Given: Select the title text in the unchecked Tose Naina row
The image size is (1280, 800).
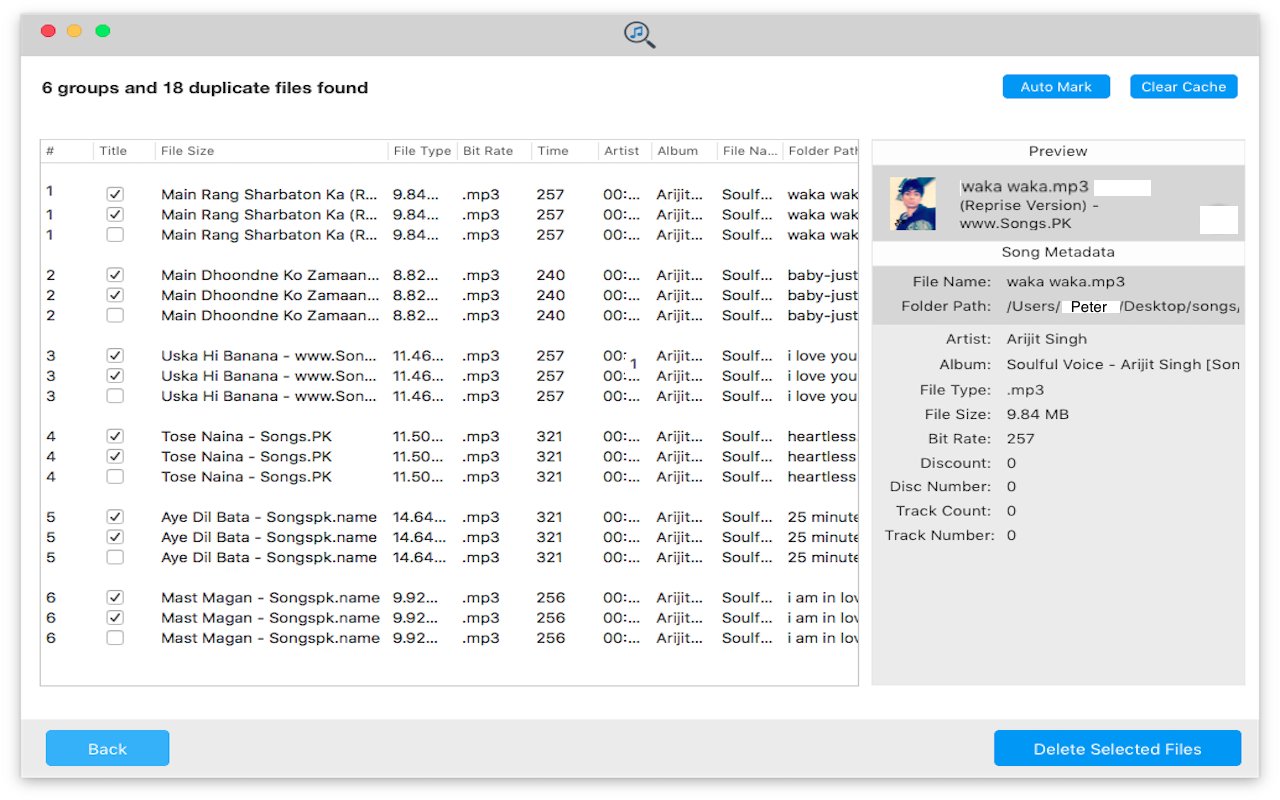Looking at the screenshot, I should (246, 477).
